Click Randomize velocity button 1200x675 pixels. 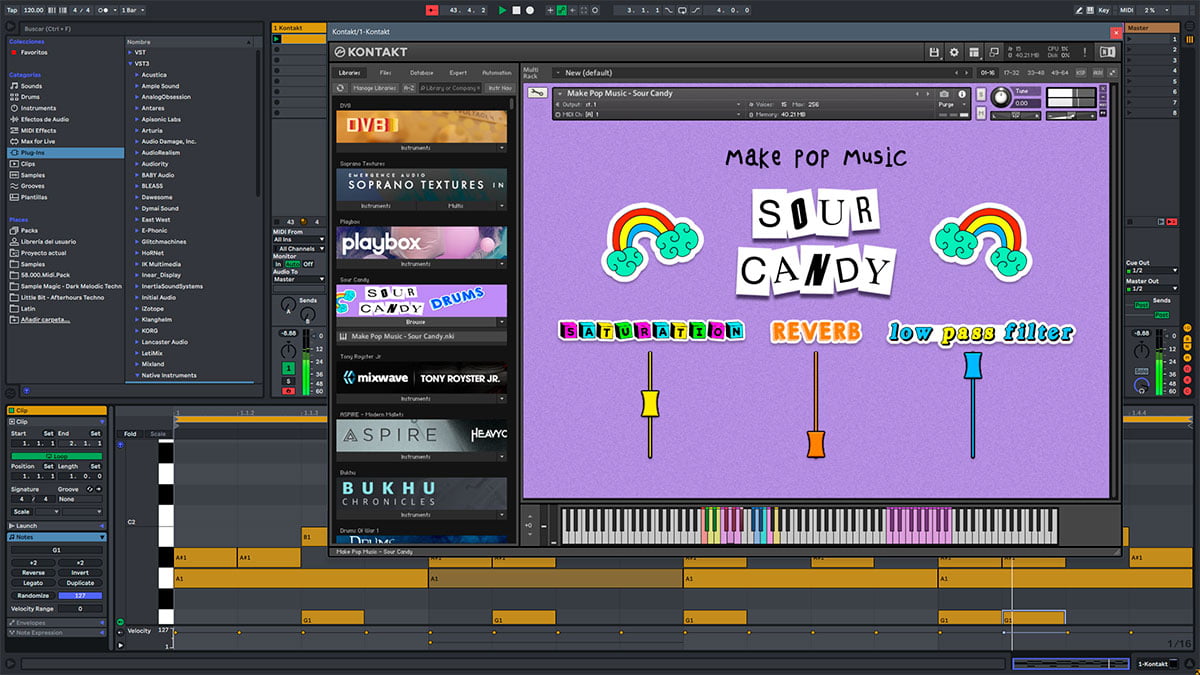click(x=33, y=595)
